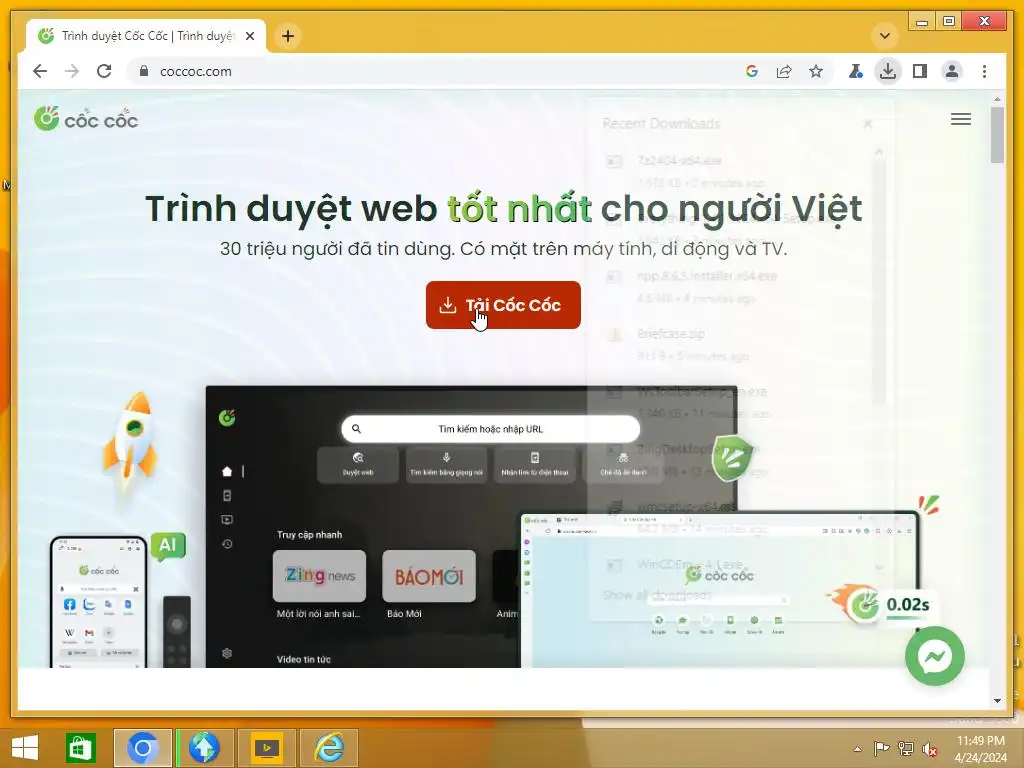Open the Action Center flag icon

point(881,748)
